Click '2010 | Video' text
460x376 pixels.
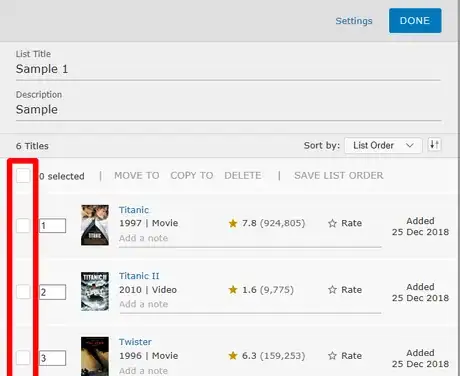tap(148, 290)
